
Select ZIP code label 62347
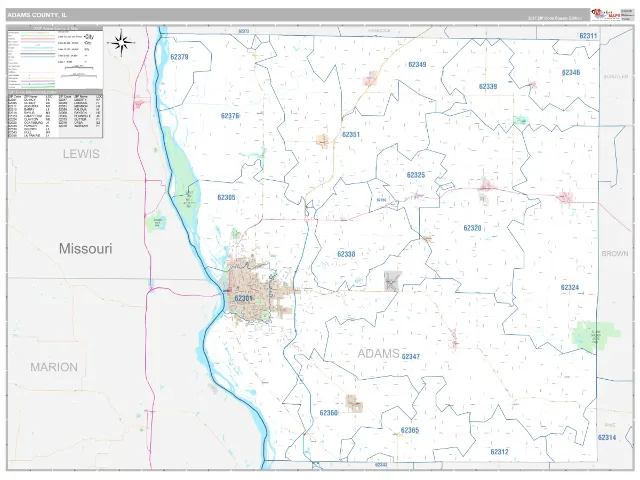(x=411, y=356)
